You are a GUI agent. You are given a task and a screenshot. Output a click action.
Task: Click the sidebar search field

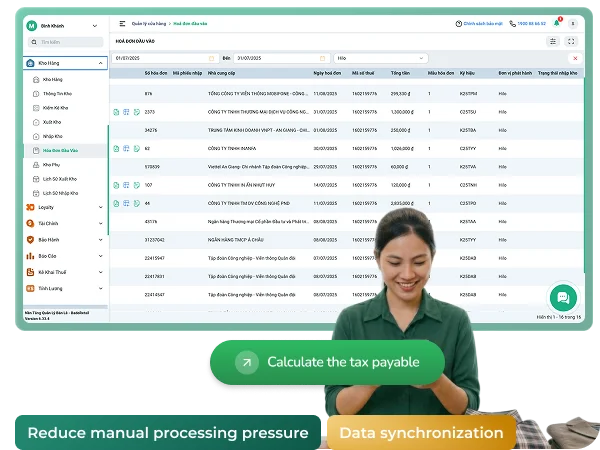(x=65, y=42)
